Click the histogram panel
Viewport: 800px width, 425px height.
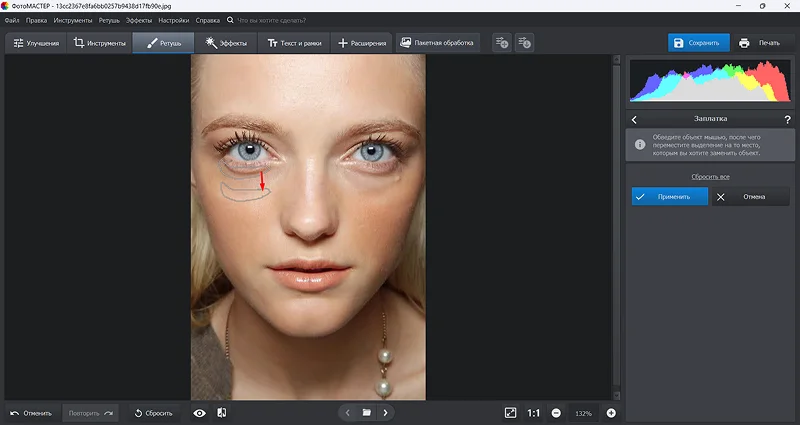pos(710,82)
